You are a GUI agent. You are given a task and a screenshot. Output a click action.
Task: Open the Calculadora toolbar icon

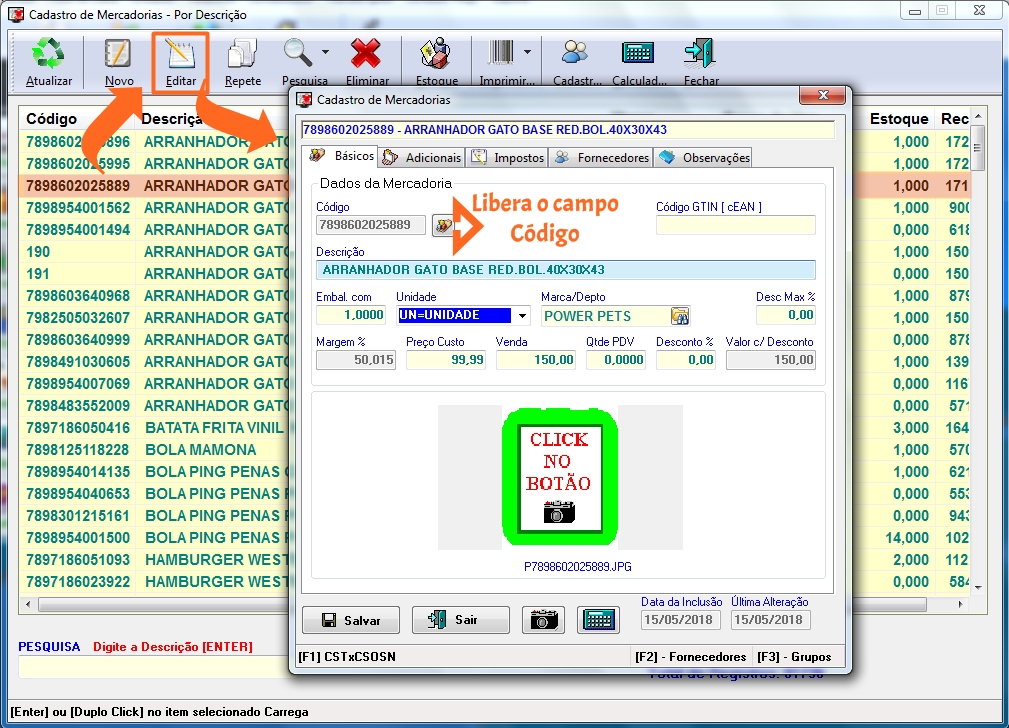[x=638, y=53]
